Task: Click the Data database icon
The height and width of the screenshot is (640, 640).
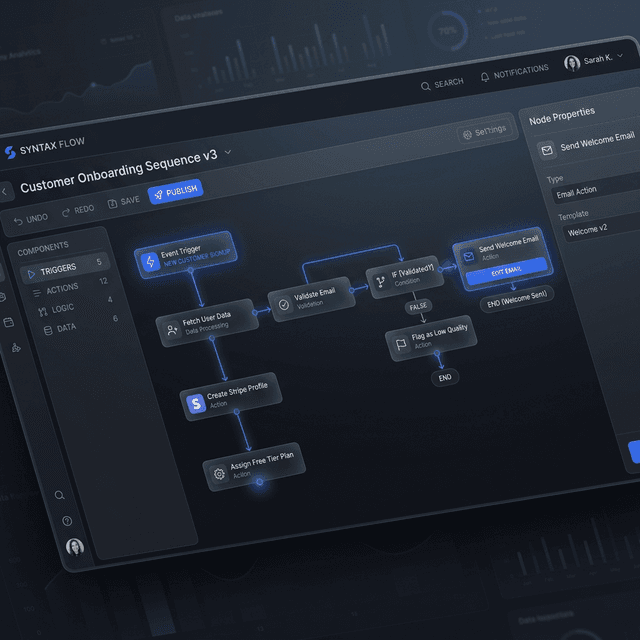Action: [48, 330]
